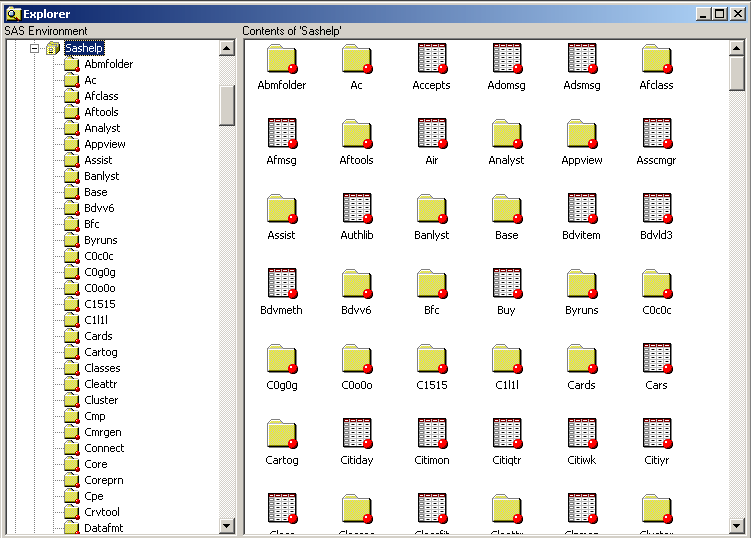Image resolution: width=751 pixels, height=538 pixels.
Task: Select the Accepts table icon
Action: tap(432, 58)
